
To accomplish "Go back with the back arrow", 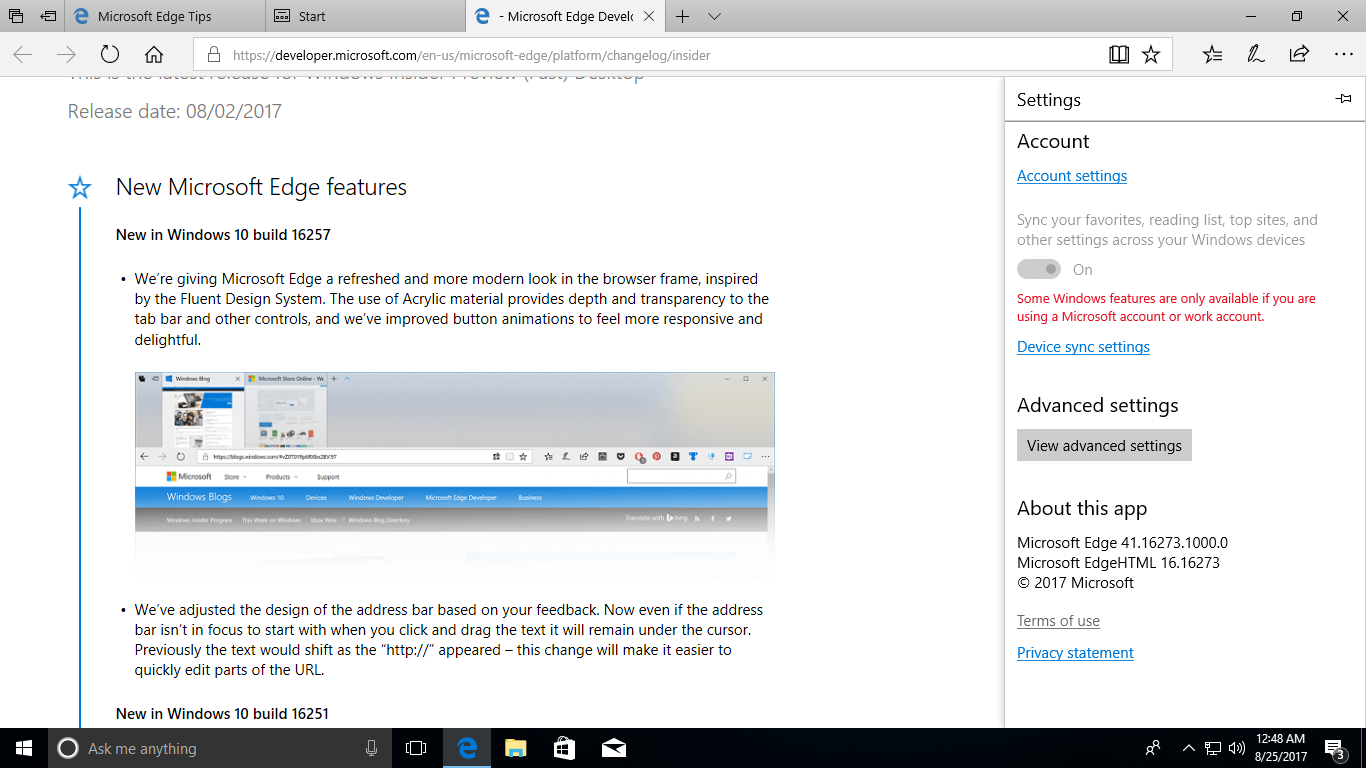I will (23, 55).
